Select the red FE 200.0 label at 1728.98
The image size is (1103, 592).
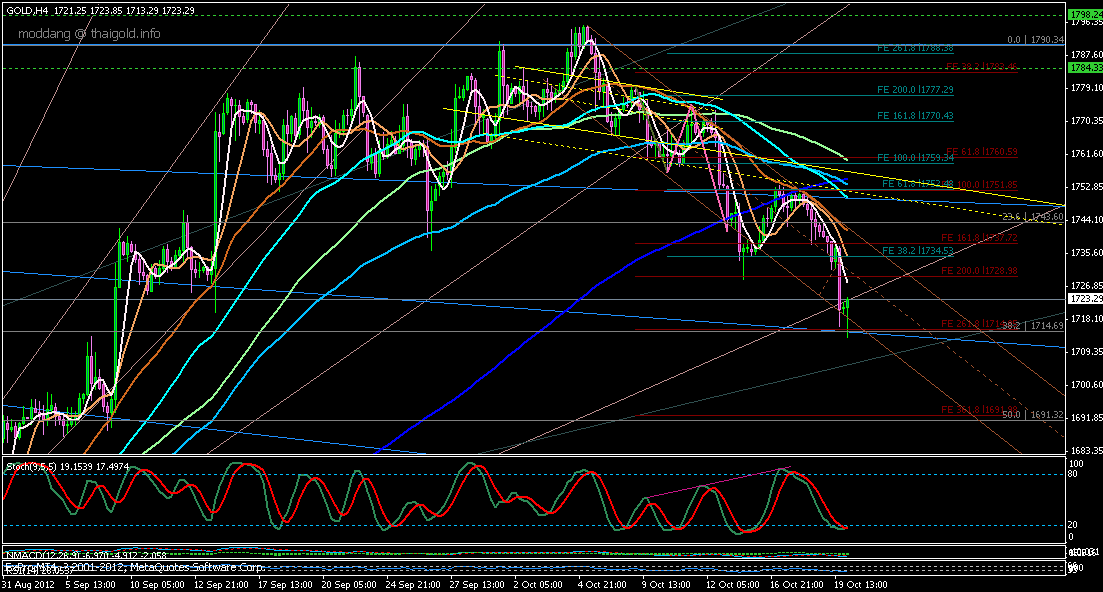click(980, 271)
